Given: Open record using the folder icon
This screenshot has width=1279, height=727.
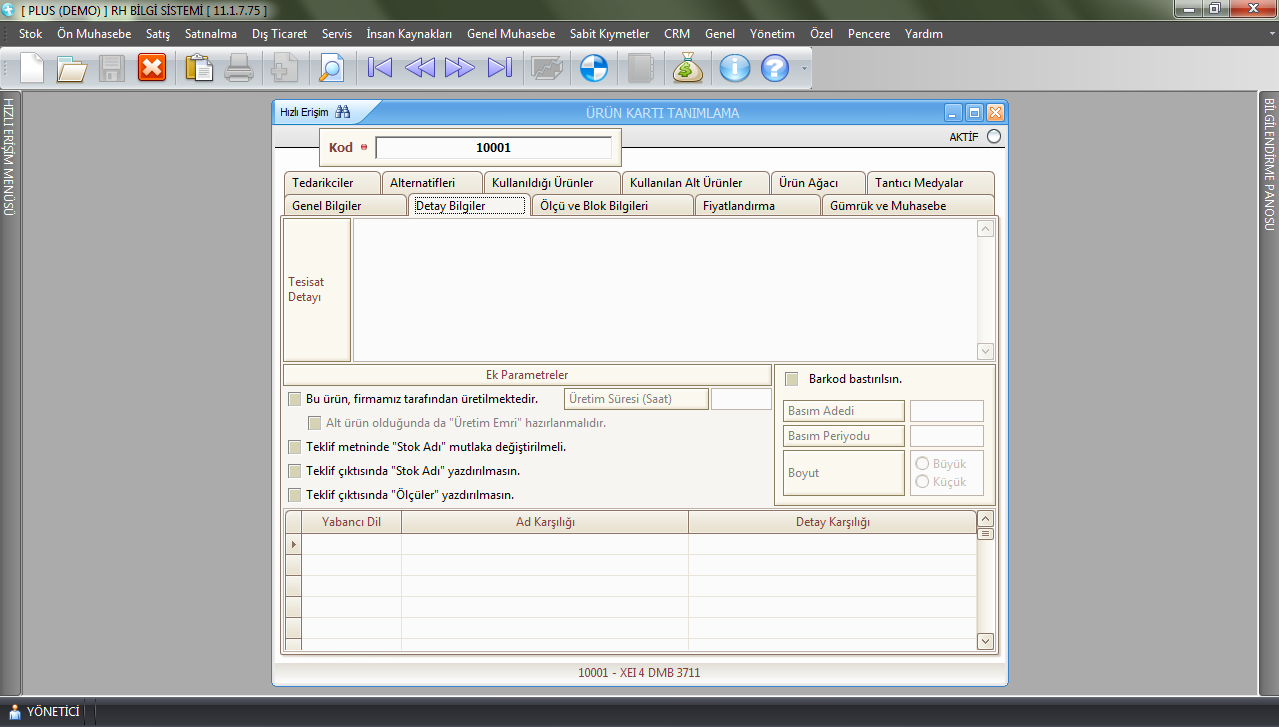Looking at the screenshot, I should pos(72,68).
